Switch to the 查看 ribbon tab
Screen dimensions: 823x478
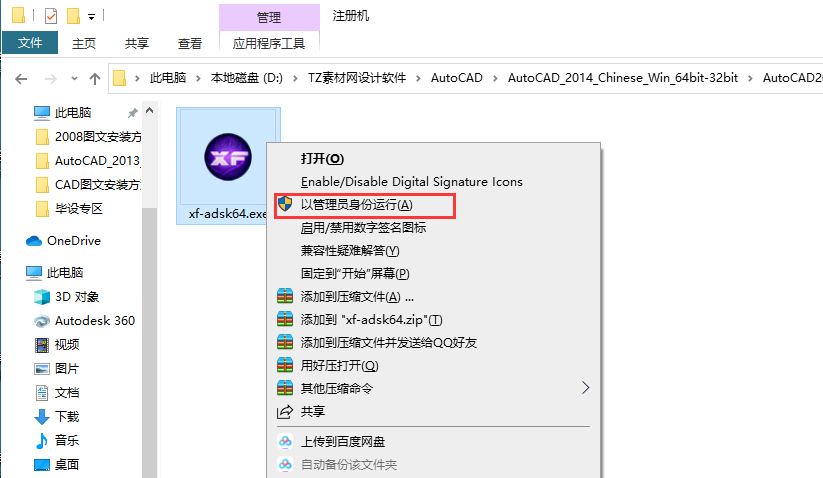point(189,44)
